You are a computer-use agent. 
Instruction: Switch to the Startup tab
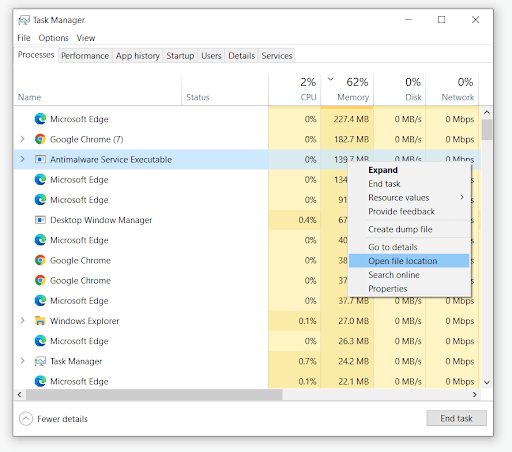pos(180,56)
